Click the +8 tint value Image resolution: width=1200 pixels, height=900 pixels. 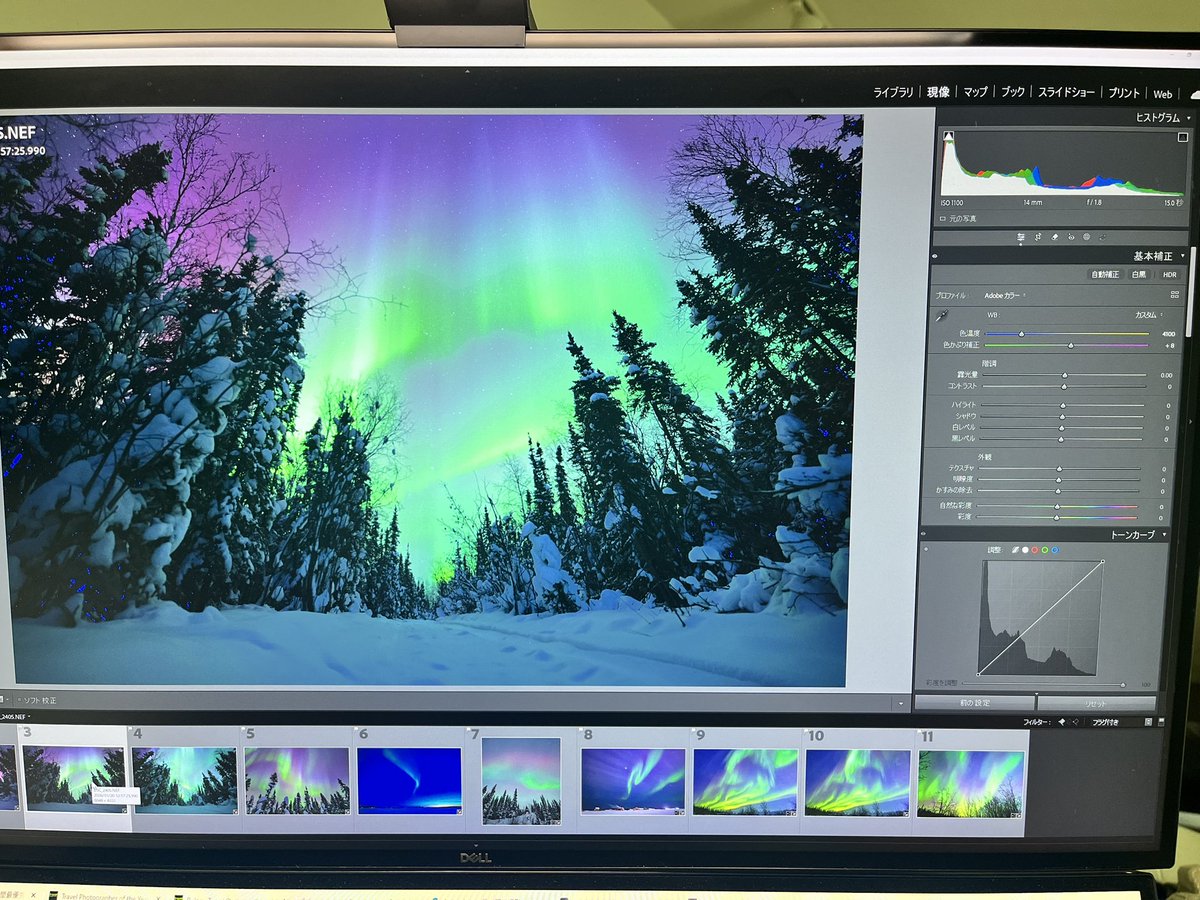pyautogui.click(x=1170, y=346)
